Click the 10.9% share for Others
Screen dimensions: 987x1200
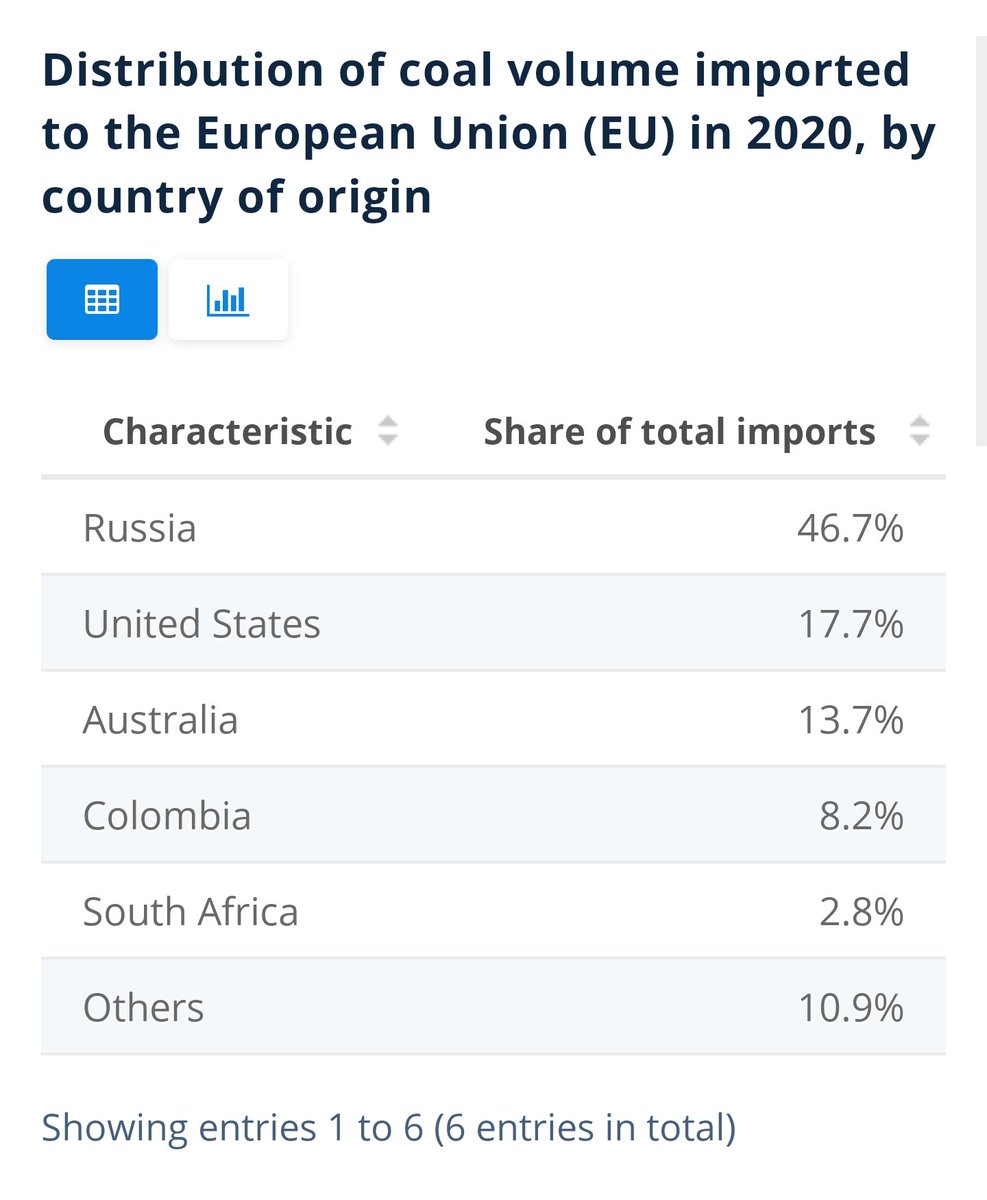[850, 1008]
